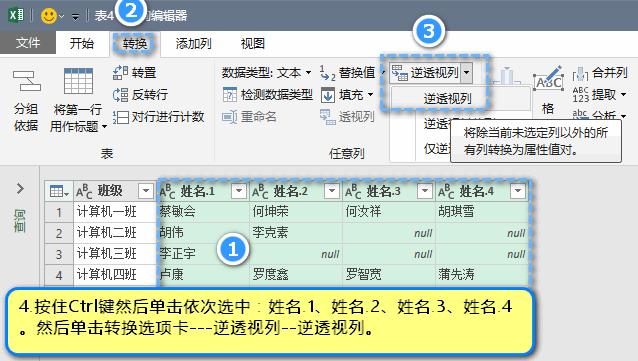Click cell 计算机一班
This screenshot has width=638, height=361.
tap(115, 212)
